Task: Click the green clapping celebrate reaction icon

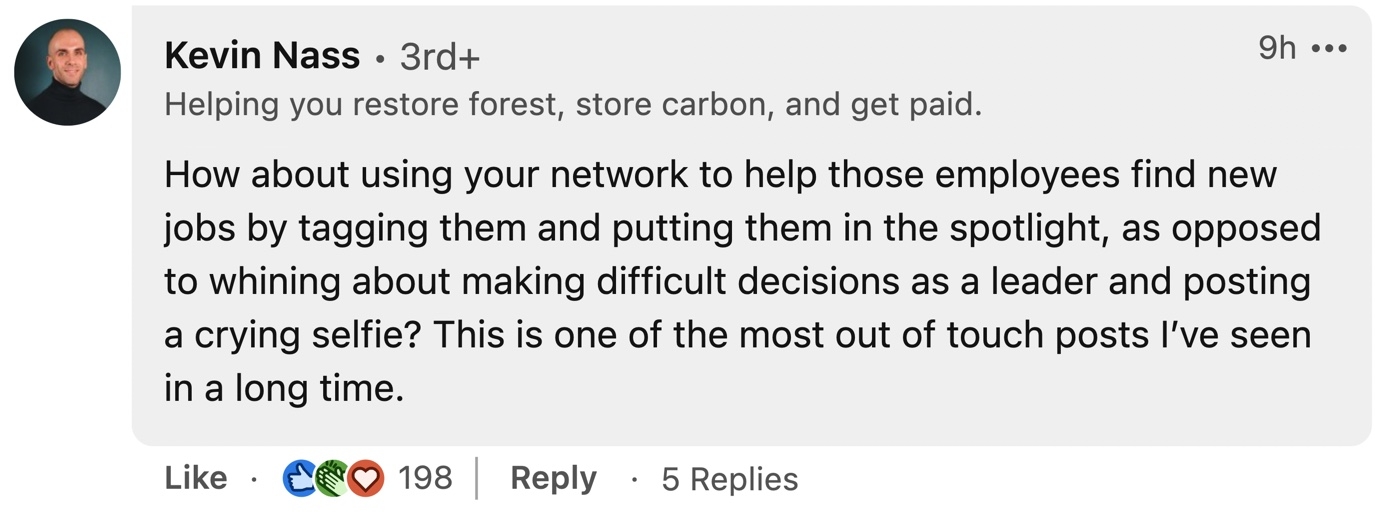Action: [333, 479]
